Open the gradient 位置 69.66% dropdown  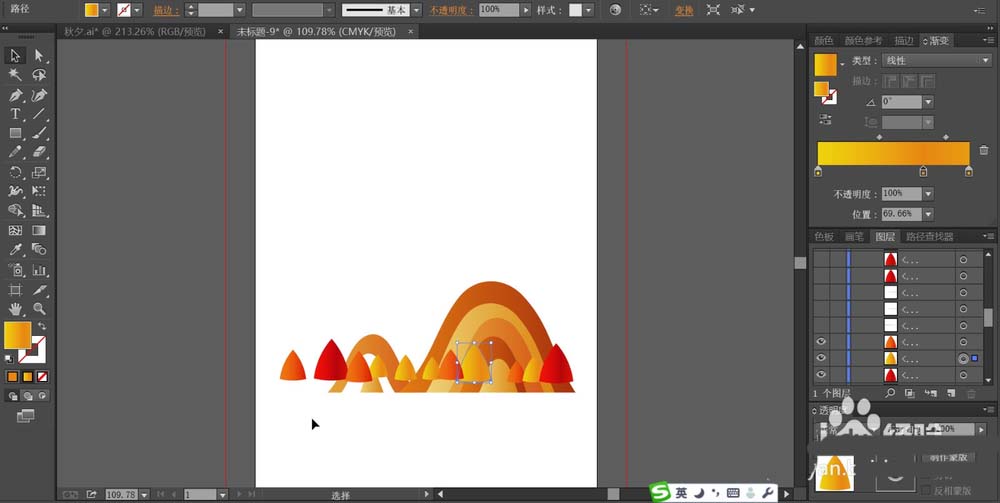click(x=928, y=214)
